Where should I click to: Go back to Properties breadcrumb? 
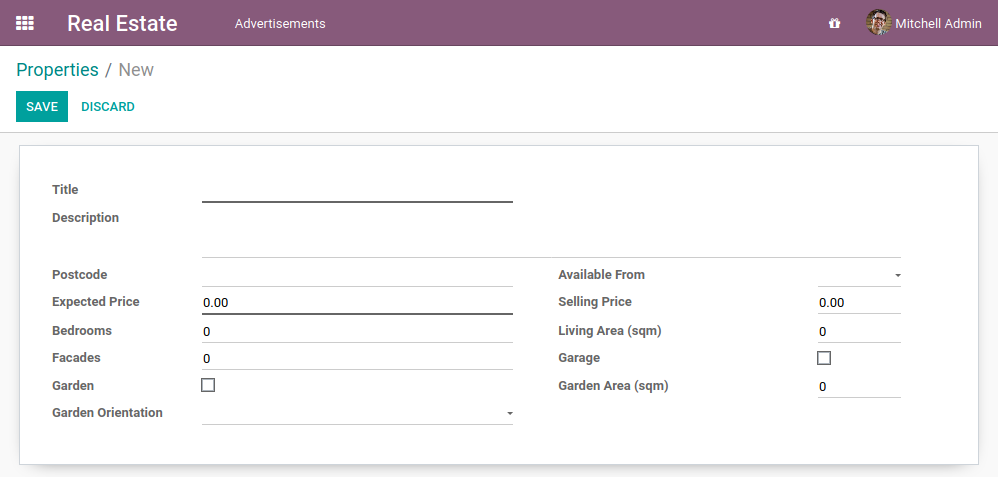pos(57,70)
